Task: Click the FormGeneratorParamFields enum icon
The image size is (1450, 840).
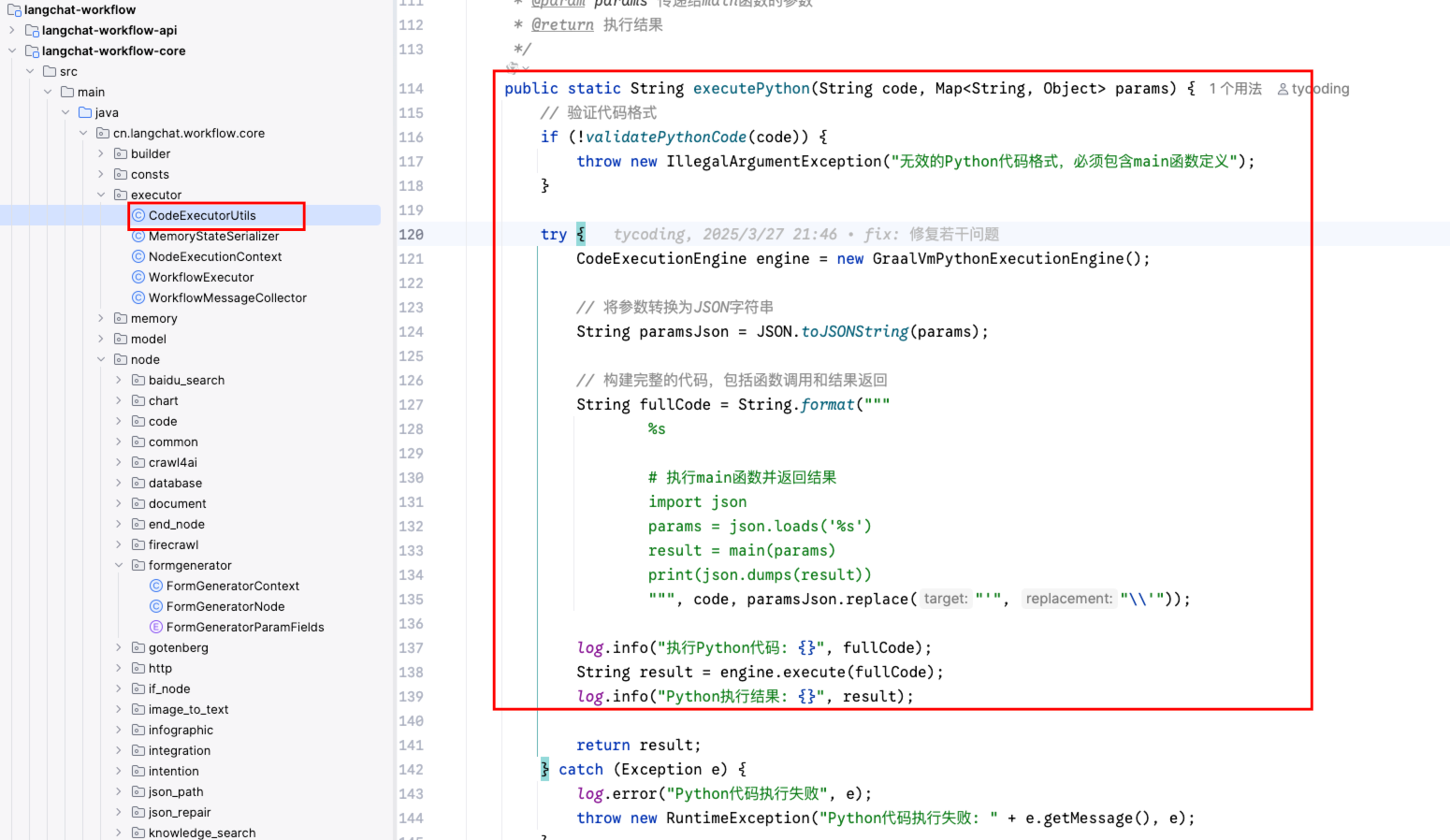Action: [x=156, y=627]
